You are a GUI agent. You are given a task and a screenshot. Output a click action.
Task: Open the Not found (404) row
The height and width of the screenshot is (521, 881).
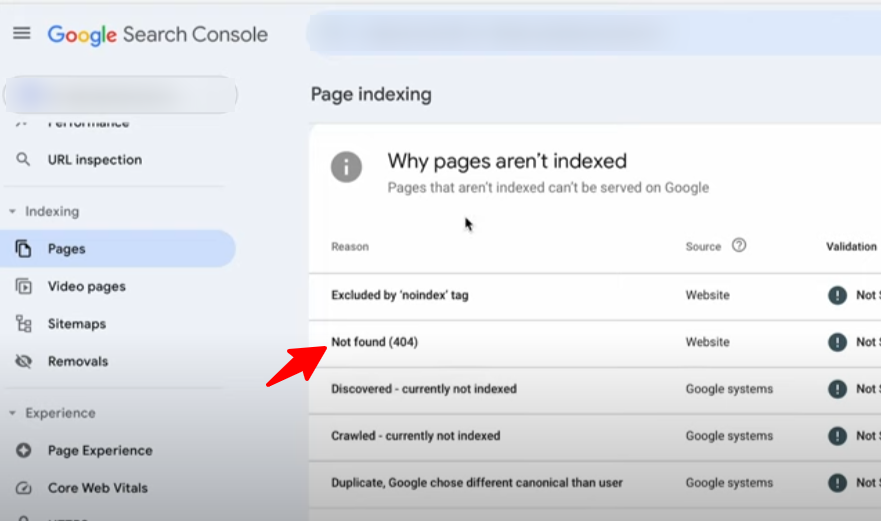coord(594,342)
